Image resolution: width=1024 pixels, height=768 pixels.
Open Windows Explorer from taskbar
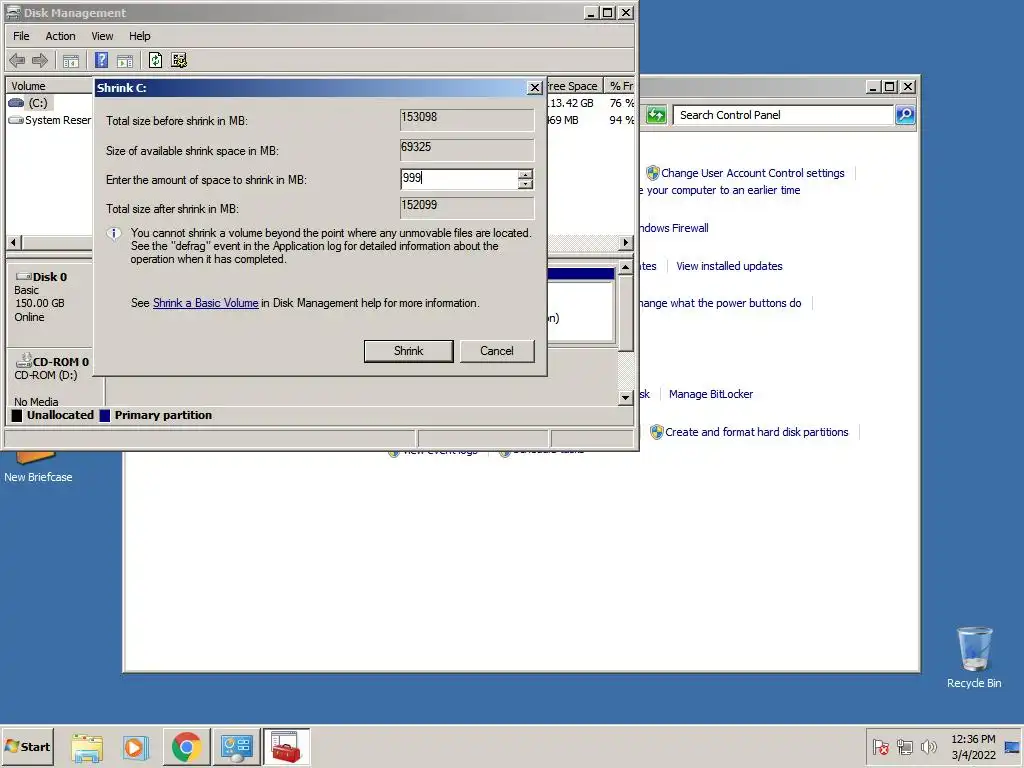(x=87, y=747)
